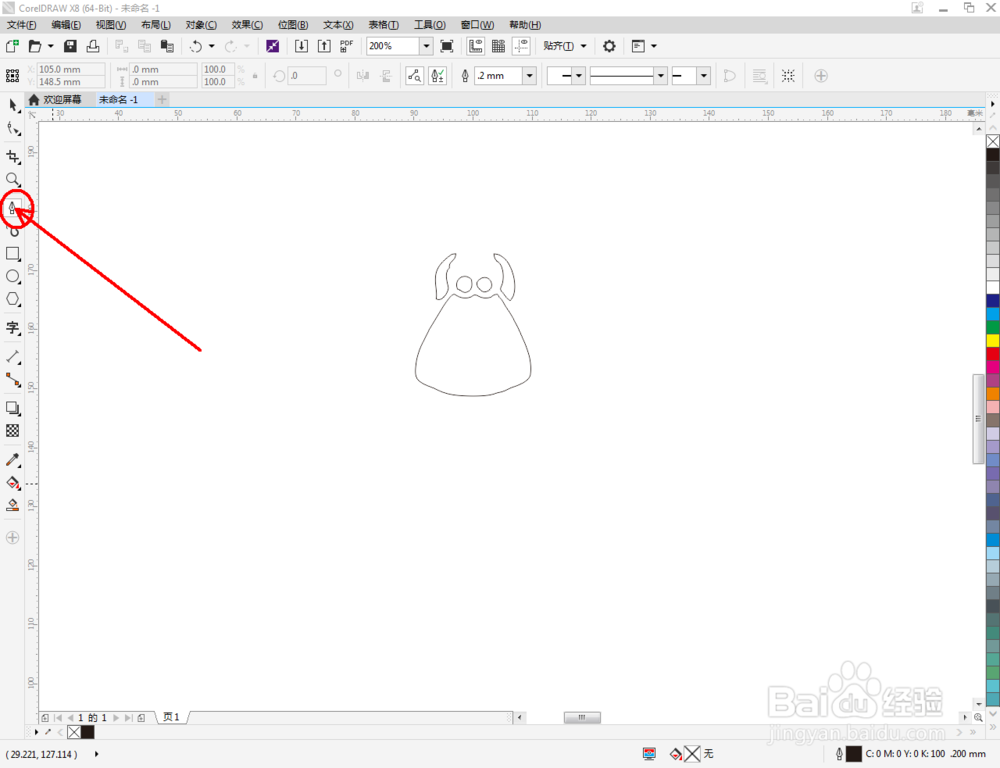The width and height of the screenshot is (1000, 768).
Task: Click the fill indicator in status bar
Action: click(x=692, y=754)
